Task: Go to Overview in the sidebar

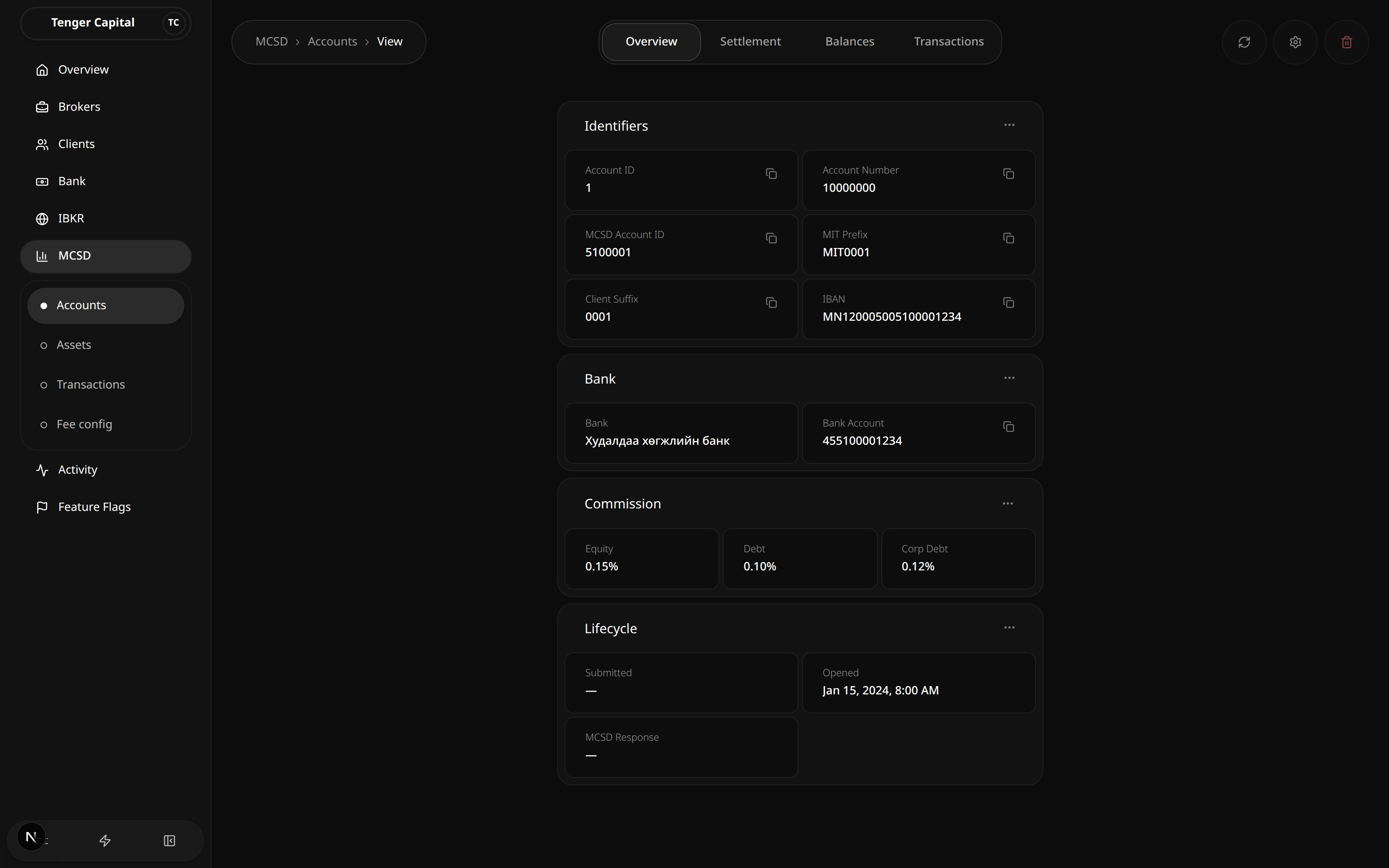Action: click(x=105, y=69)
